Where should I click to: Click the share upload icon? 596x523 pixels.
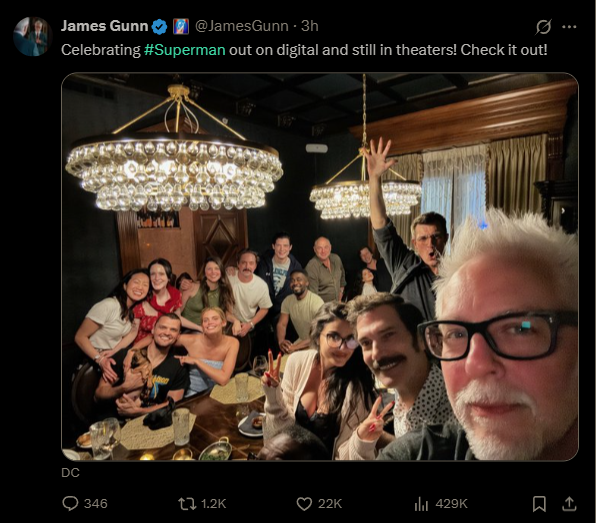pyautogui.click(x=569, y=504)
